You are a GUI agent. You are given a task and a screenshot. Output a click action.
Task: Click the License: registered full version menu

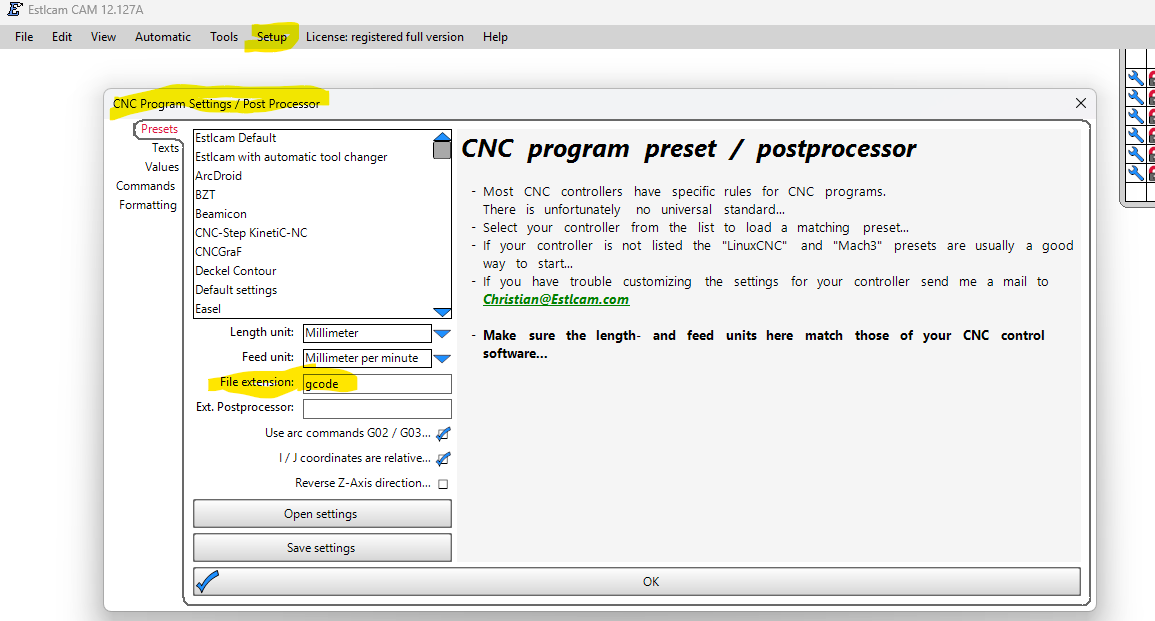(x=385, y=37)
